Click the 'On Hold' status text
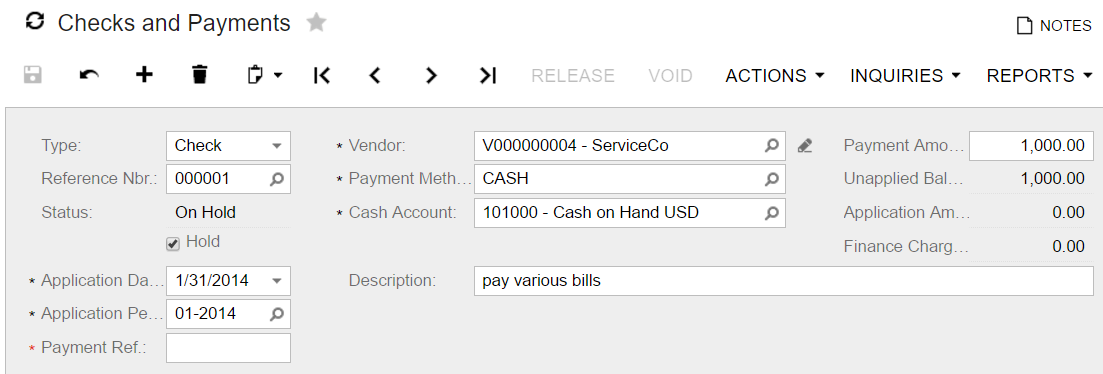1103x374 pixels. (x=205, y=212)
